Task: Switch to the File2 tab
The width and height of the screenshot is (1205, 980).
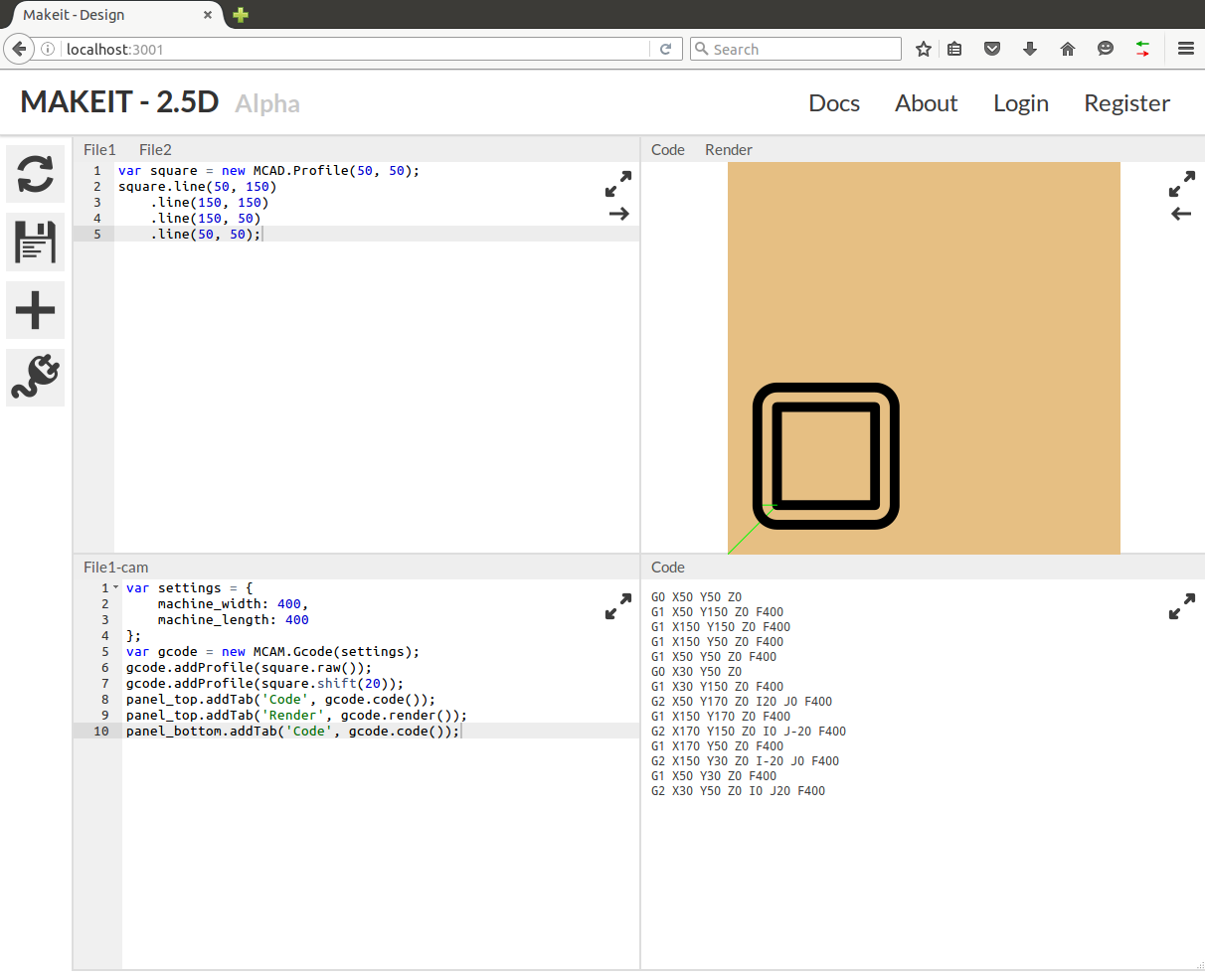Action: [x=155, y=150]
